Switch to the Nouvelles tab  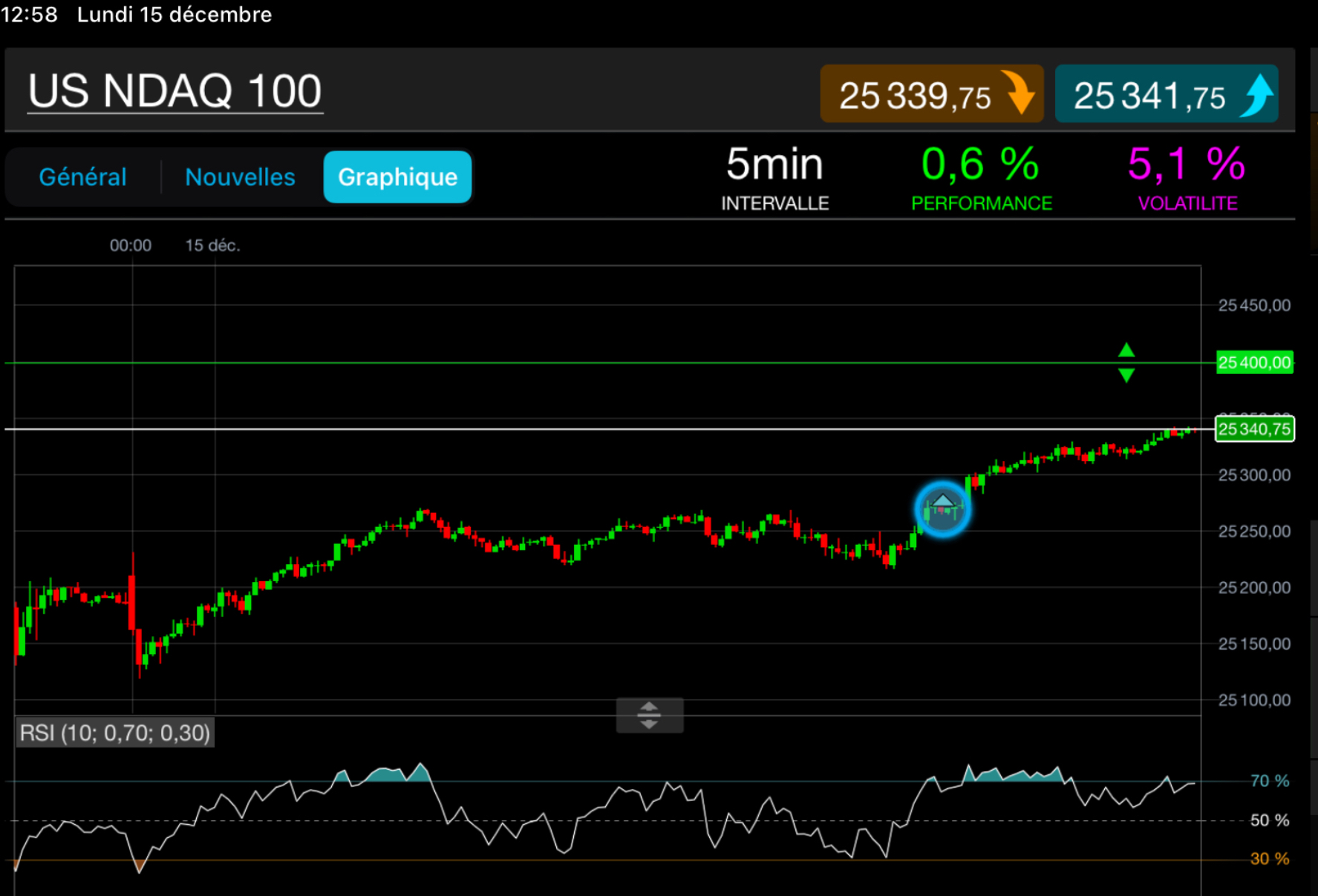pyautogui.click(x=240, y=177)
